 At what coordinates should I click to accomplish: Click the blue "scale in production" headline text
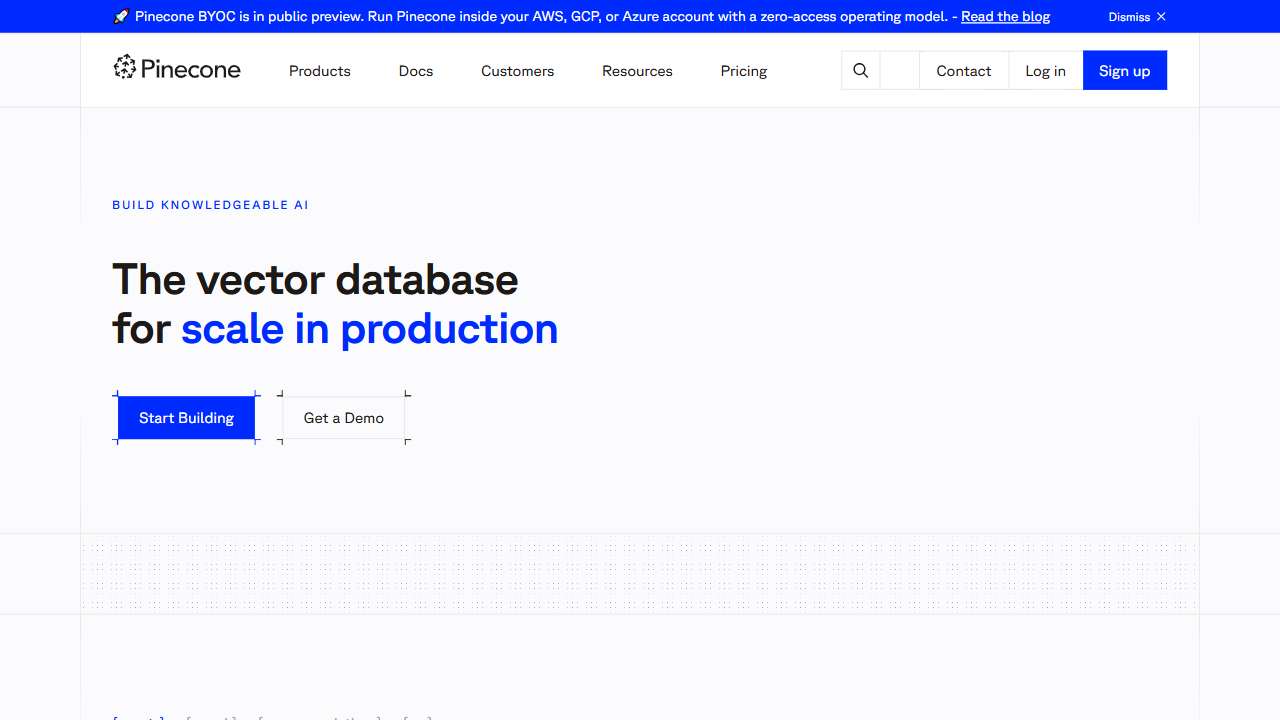pyautogui.click(x=369, y=329)
